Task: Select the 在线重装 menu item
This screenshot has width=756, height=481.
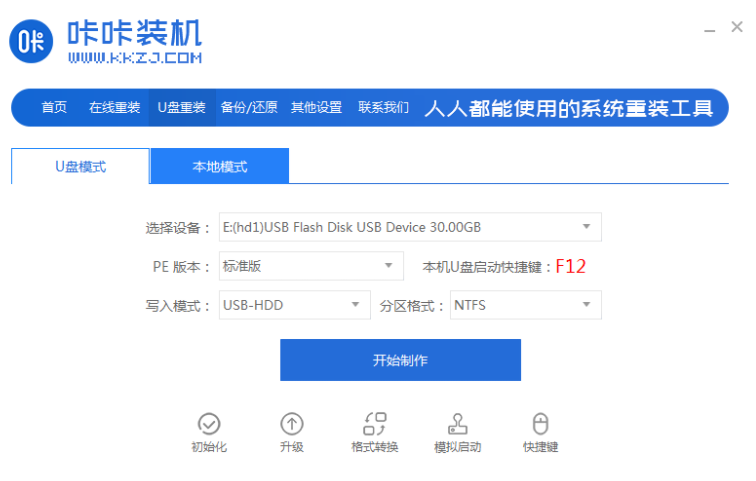Action: [114, 107]
